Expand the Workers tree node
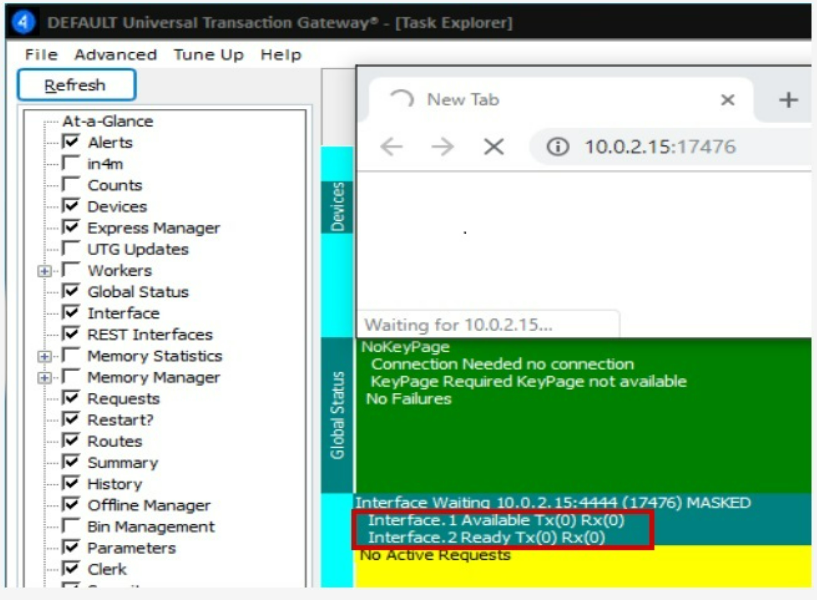This screenshot has width=817, height=600. [x=45, y=271]
